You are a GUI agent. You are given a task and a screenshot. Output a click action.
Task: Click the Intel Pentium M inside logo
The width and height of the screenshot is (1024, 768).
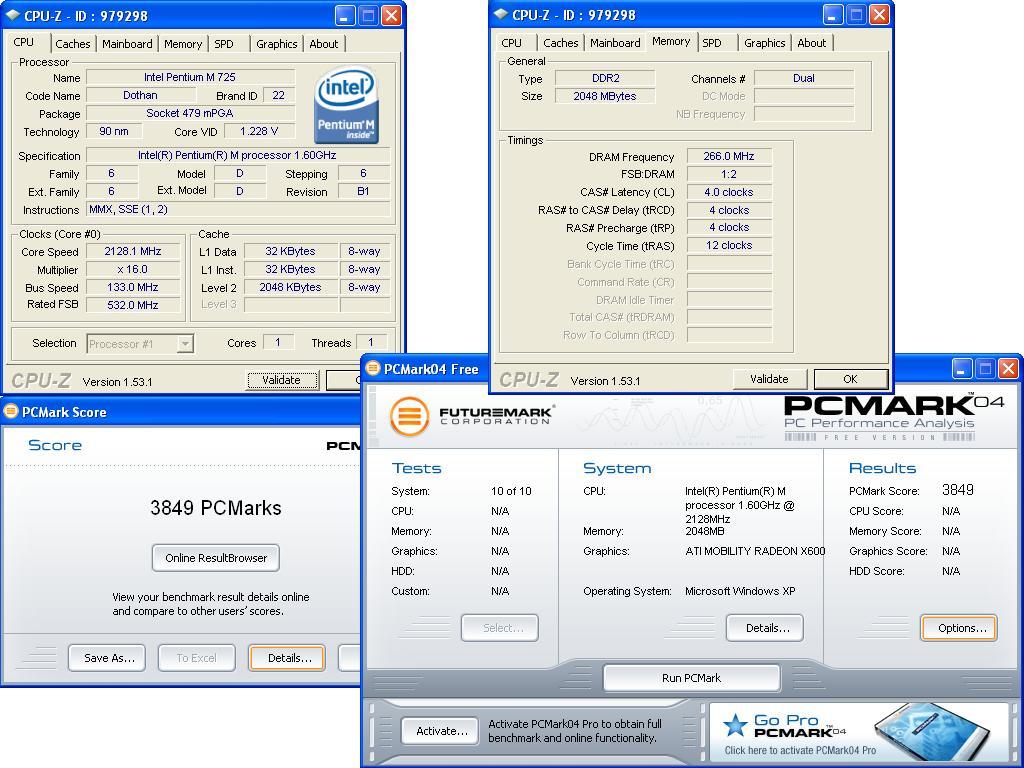point(346,105)
